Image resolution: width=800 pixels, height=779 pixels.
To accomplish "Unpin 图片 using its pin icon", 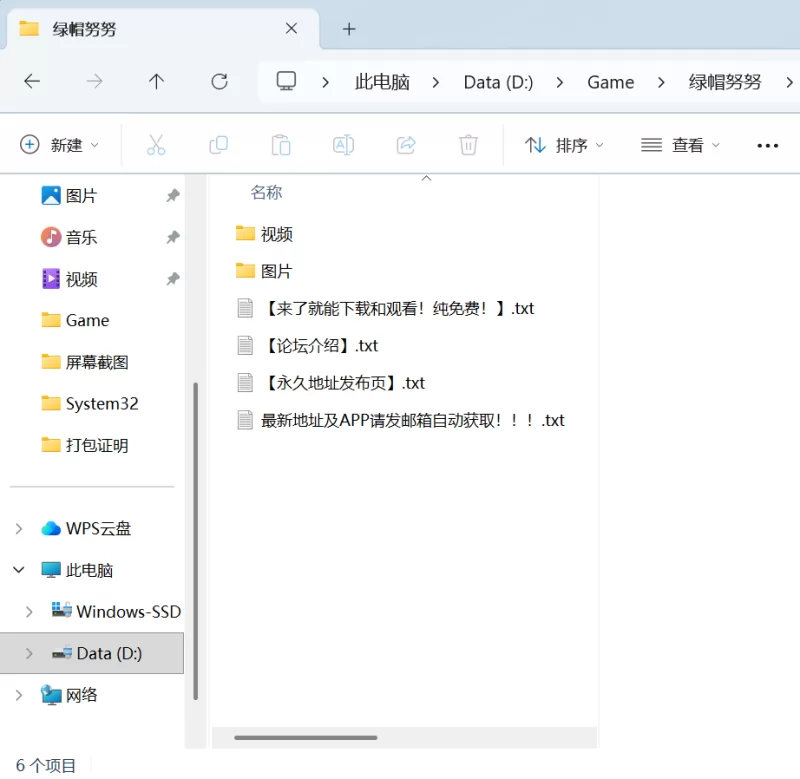I will (173, 195).
